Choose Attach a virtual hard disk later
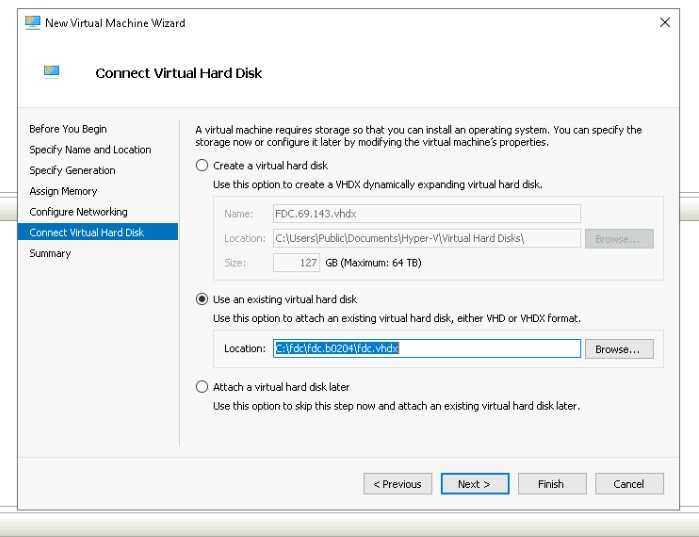Screen dimensions: 699x537 coord(203,387)
